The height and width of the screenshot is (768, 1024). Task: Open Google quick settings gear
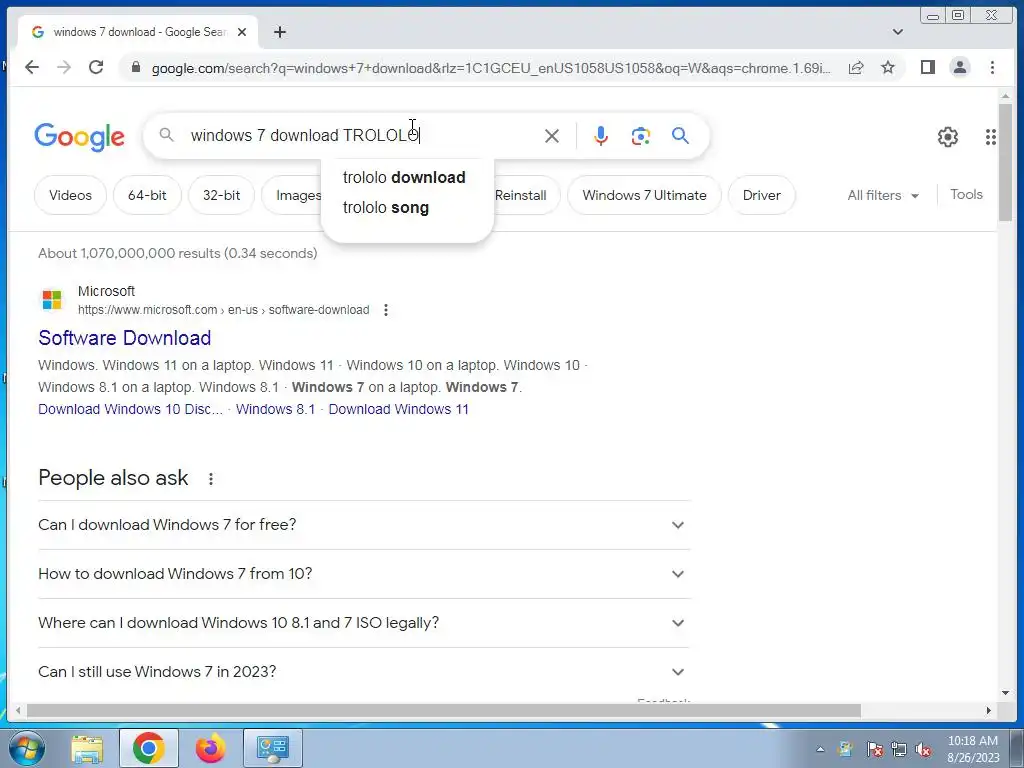coord(948,136)
